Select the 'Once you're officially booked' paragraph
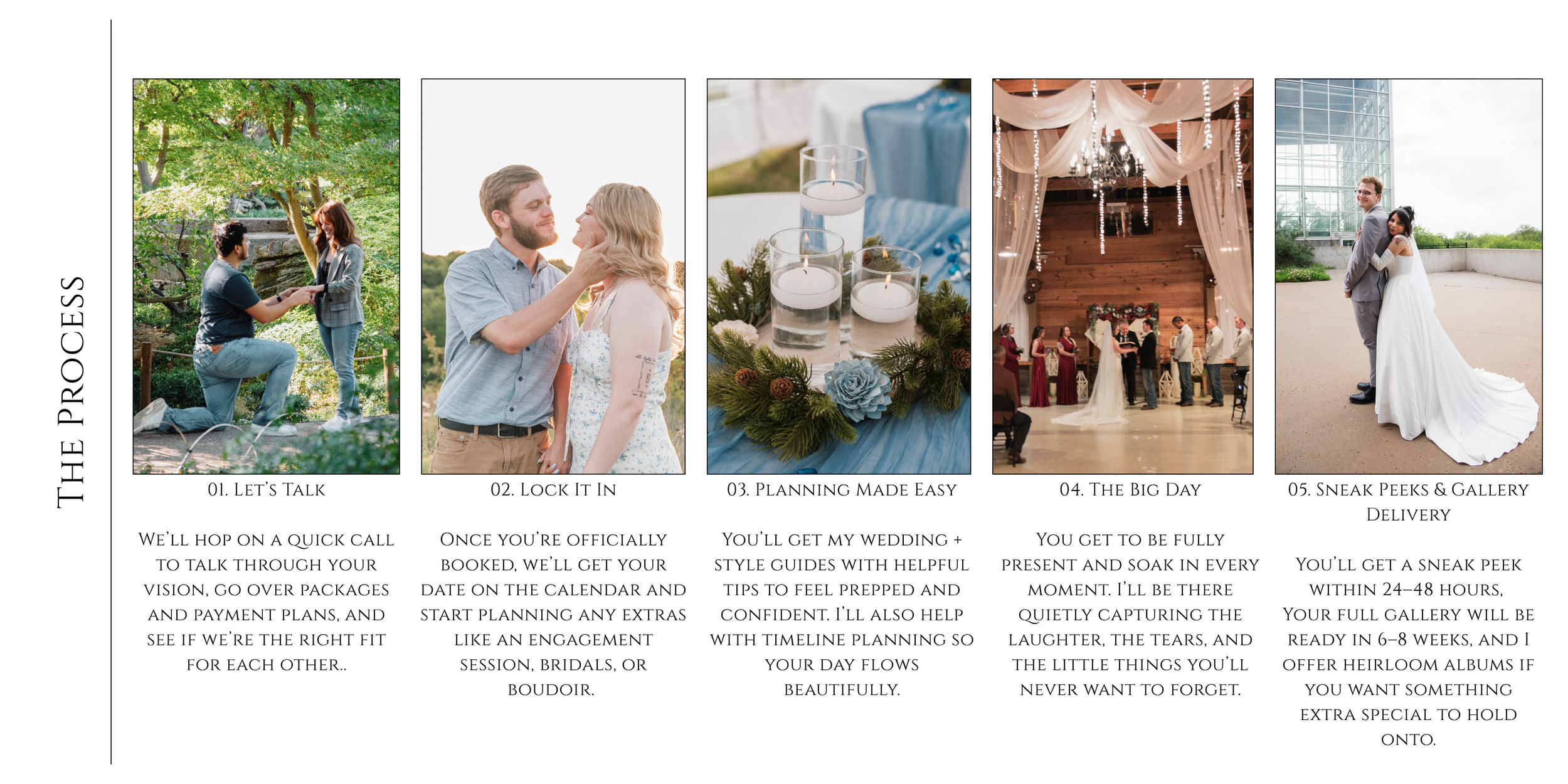The width and height of the screenshot is (1568, 784). pyautogui.click(x=553, y=615)
